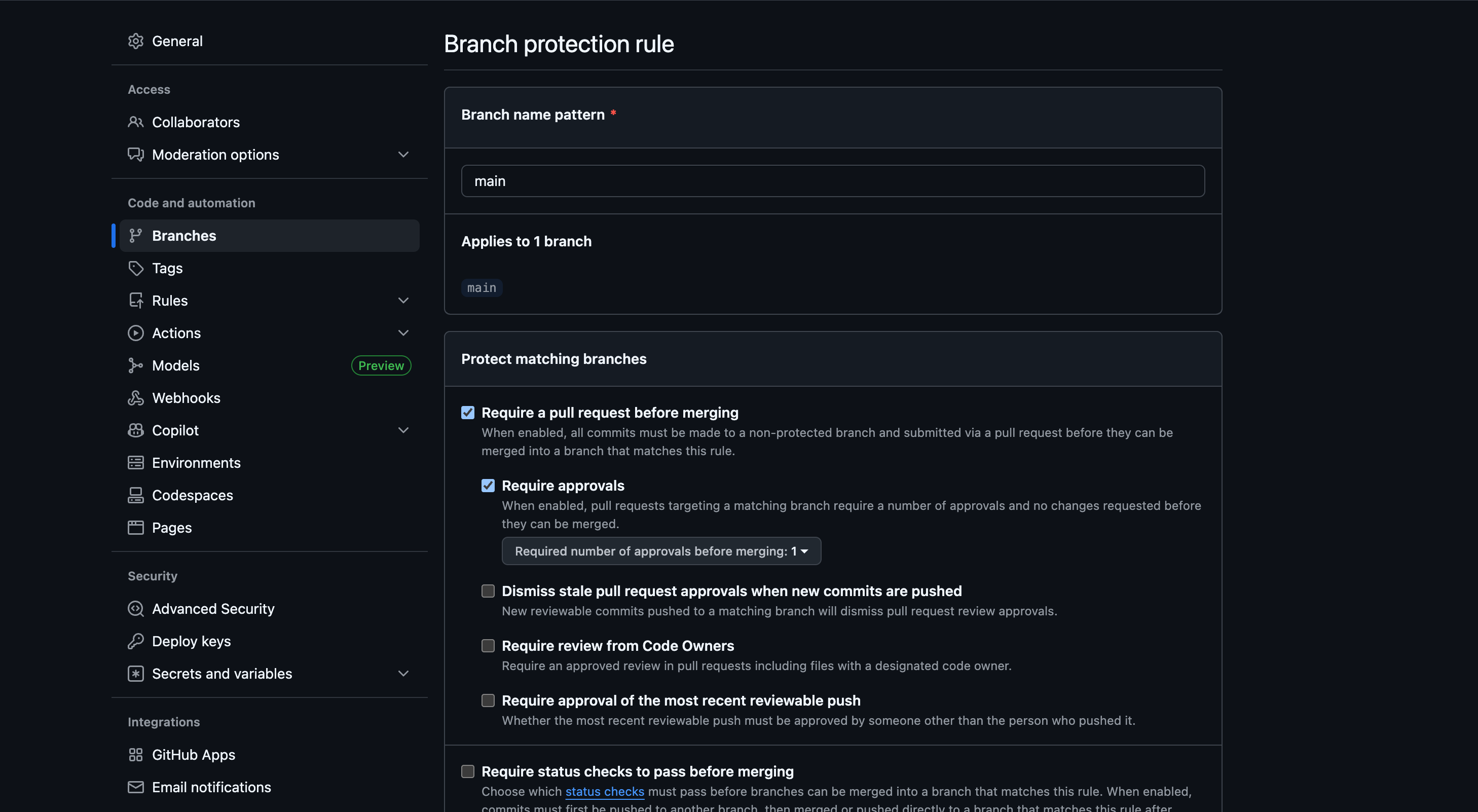Image resolution: width=1478 pixels, height=812 pixels.
Task: Go to the Environments settings page
Action: tap(196, 463)
